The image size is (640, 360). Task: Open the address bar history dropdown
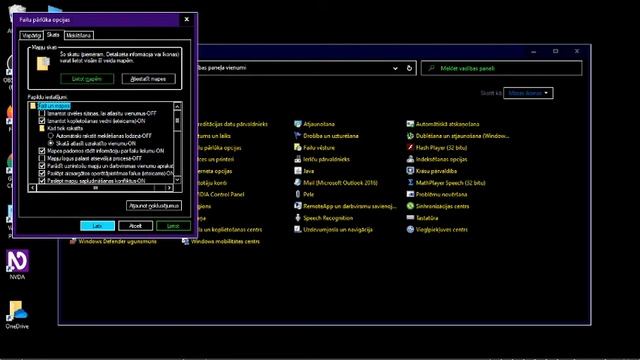[395, 68]
